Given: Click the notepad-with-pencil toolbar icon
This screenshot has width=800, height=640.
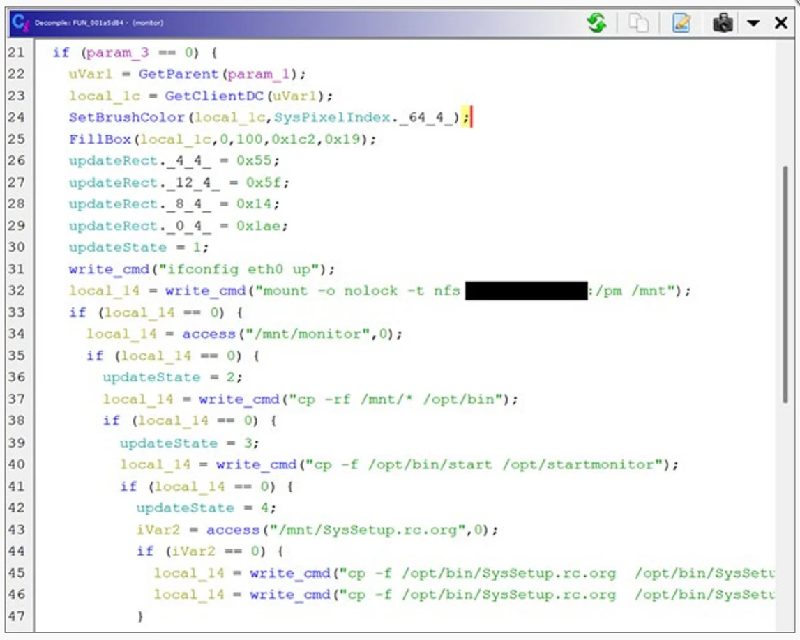Looking at the screenshot, I should tap(681, 22).
